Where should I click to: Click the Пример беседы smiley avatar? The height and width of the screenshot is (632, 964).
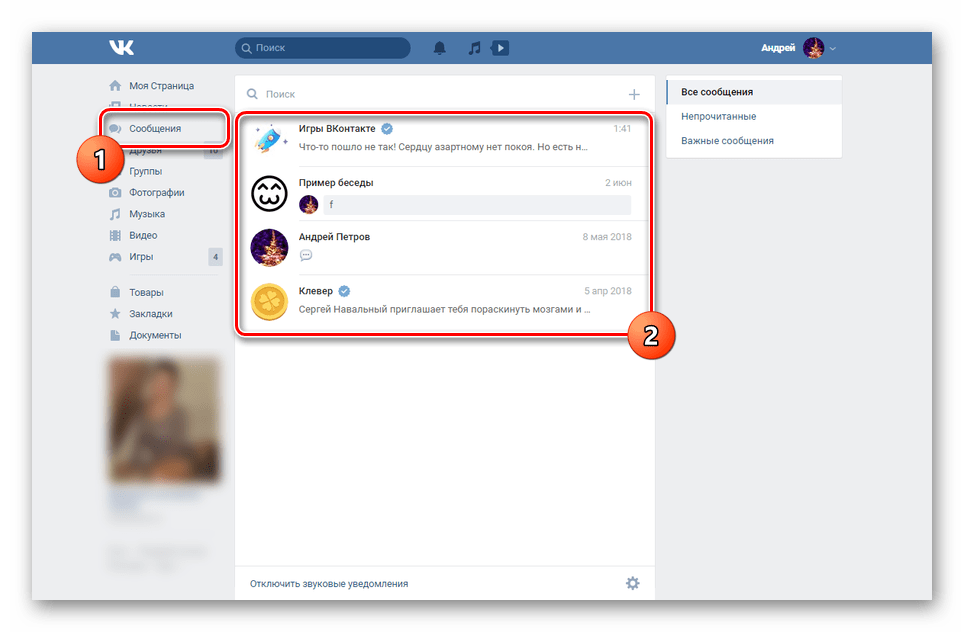pyautogui.click(x=269, y=193)
